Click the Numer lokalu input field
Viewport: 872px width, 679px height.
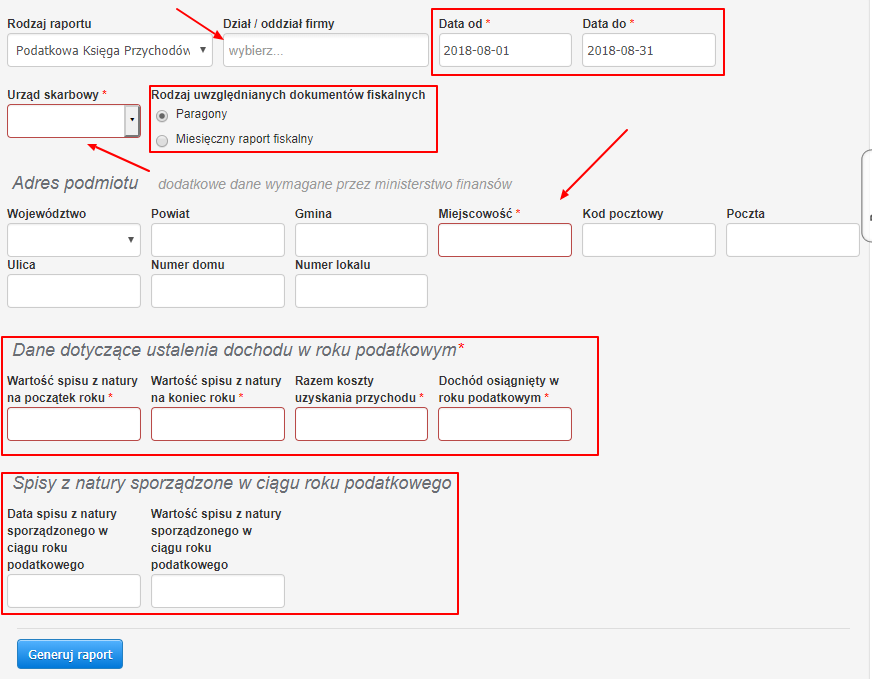[361, 291]
